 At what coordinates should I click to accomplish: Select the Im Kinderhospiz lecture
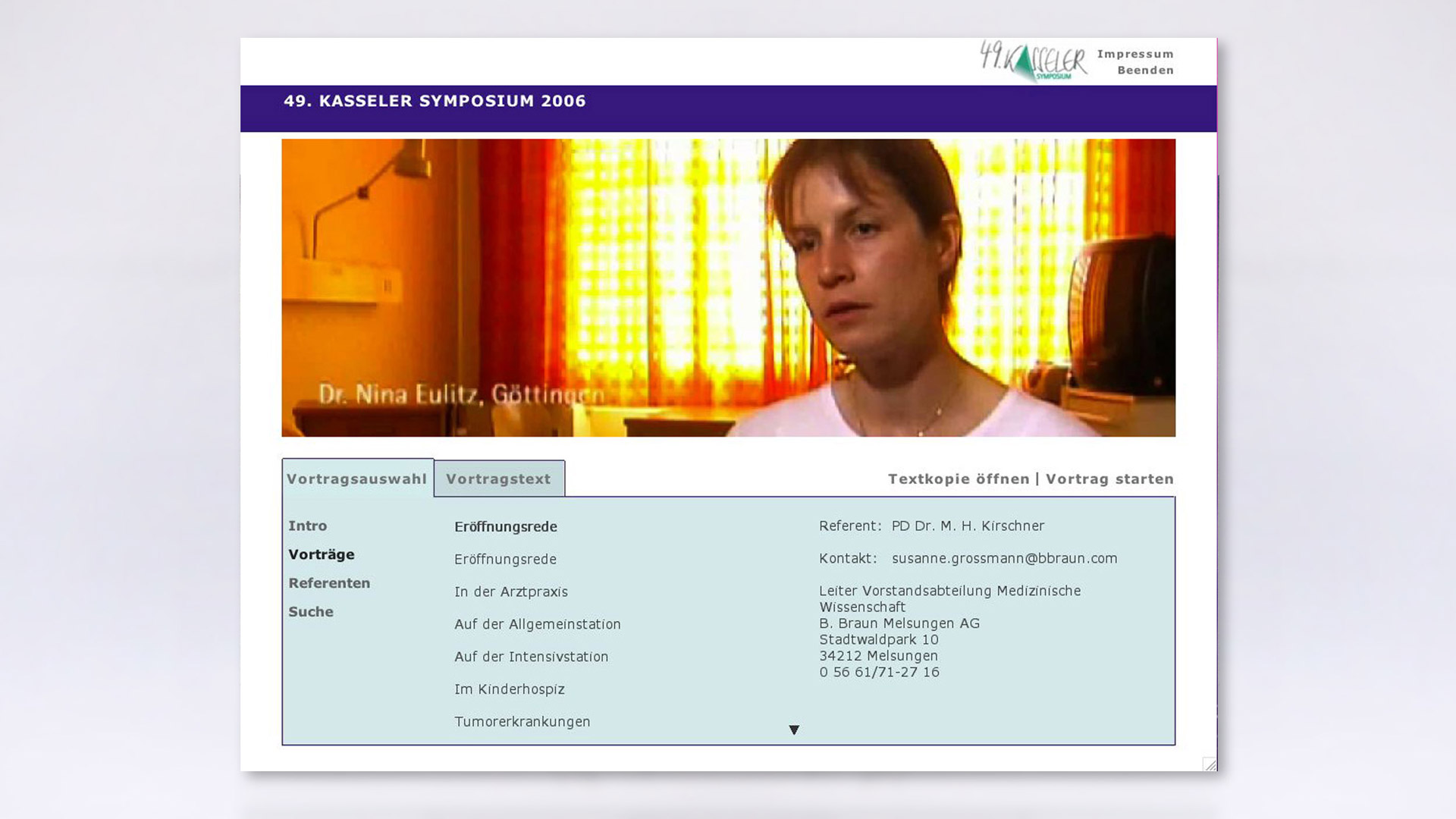[x=510, y=690]
